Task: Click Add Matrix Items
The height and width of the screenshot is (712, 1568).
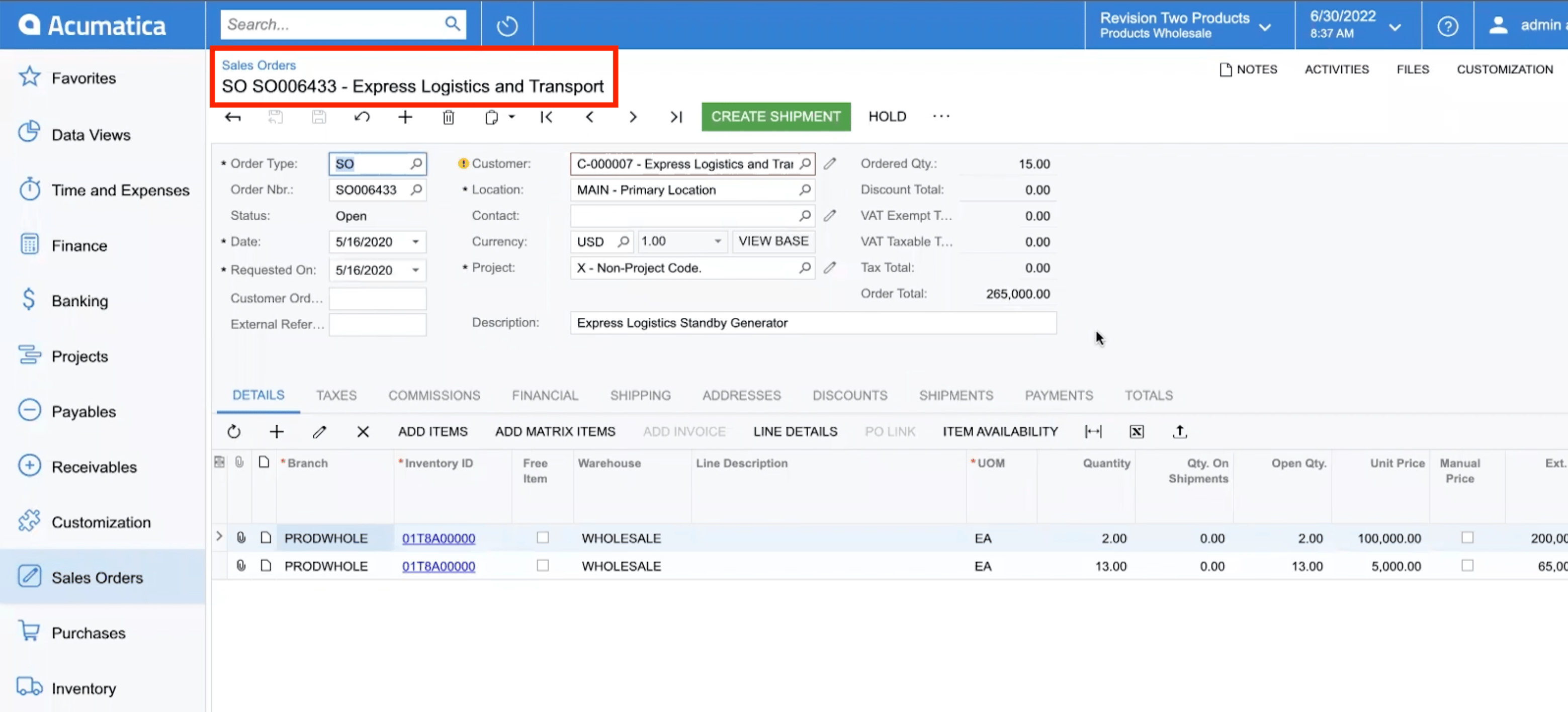Action: click(x=555, y=431)
